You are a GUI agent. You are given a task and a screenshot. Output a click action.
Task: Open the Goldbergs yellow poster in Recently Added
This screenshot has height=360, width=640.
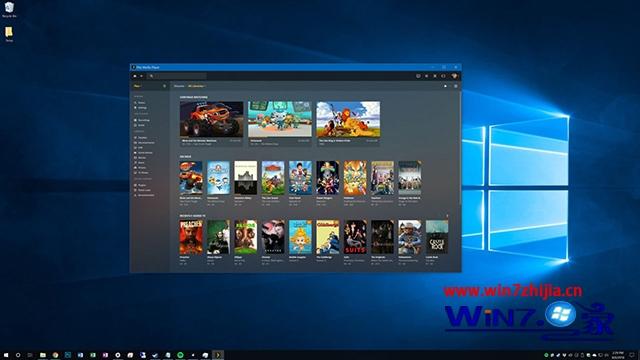coord(327,237)
